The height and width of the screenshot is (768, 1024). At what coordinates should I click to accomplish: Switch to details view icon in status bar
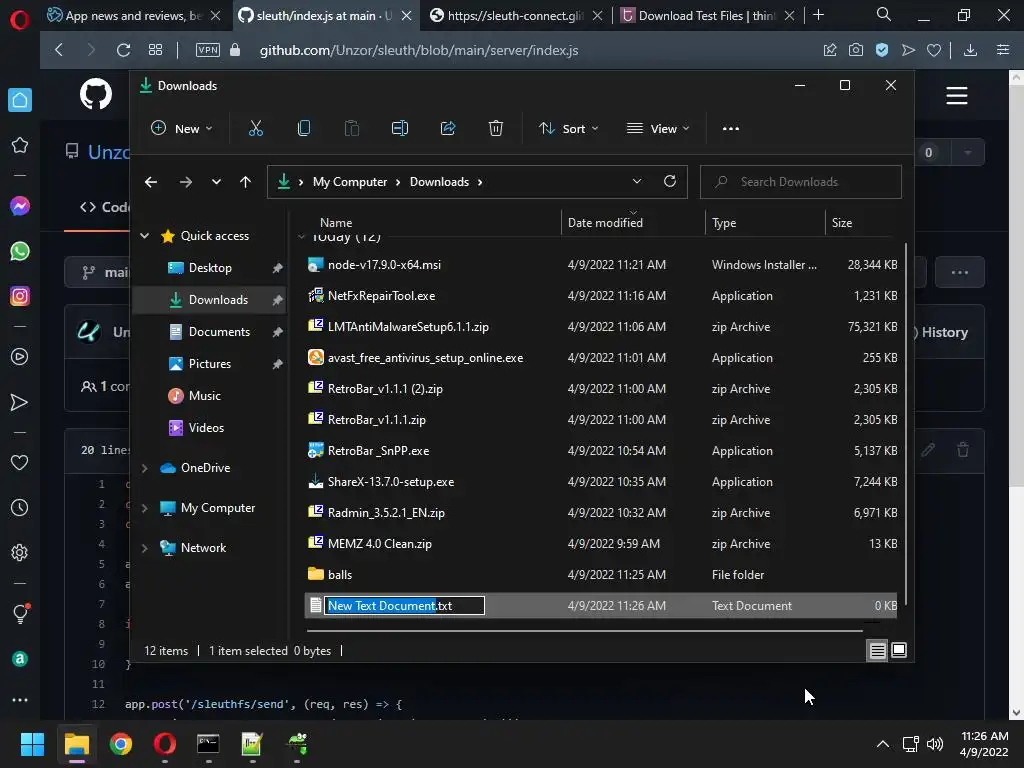[877, 650]
